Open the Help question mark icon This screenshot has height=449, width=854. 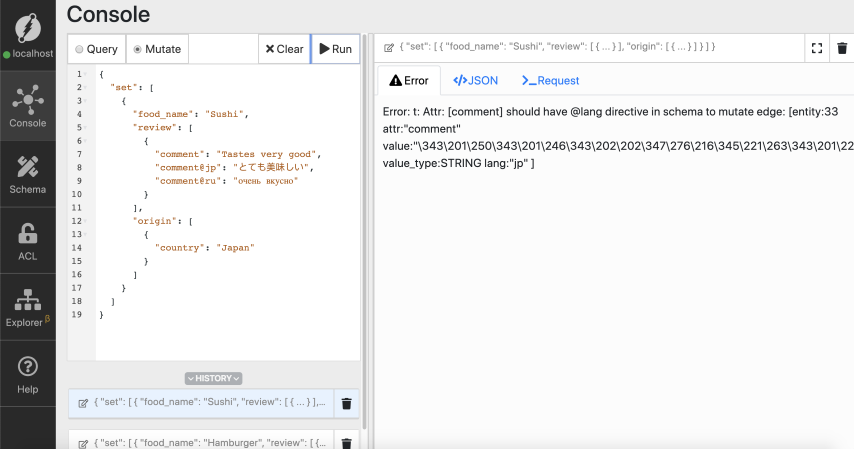(28, 372)
